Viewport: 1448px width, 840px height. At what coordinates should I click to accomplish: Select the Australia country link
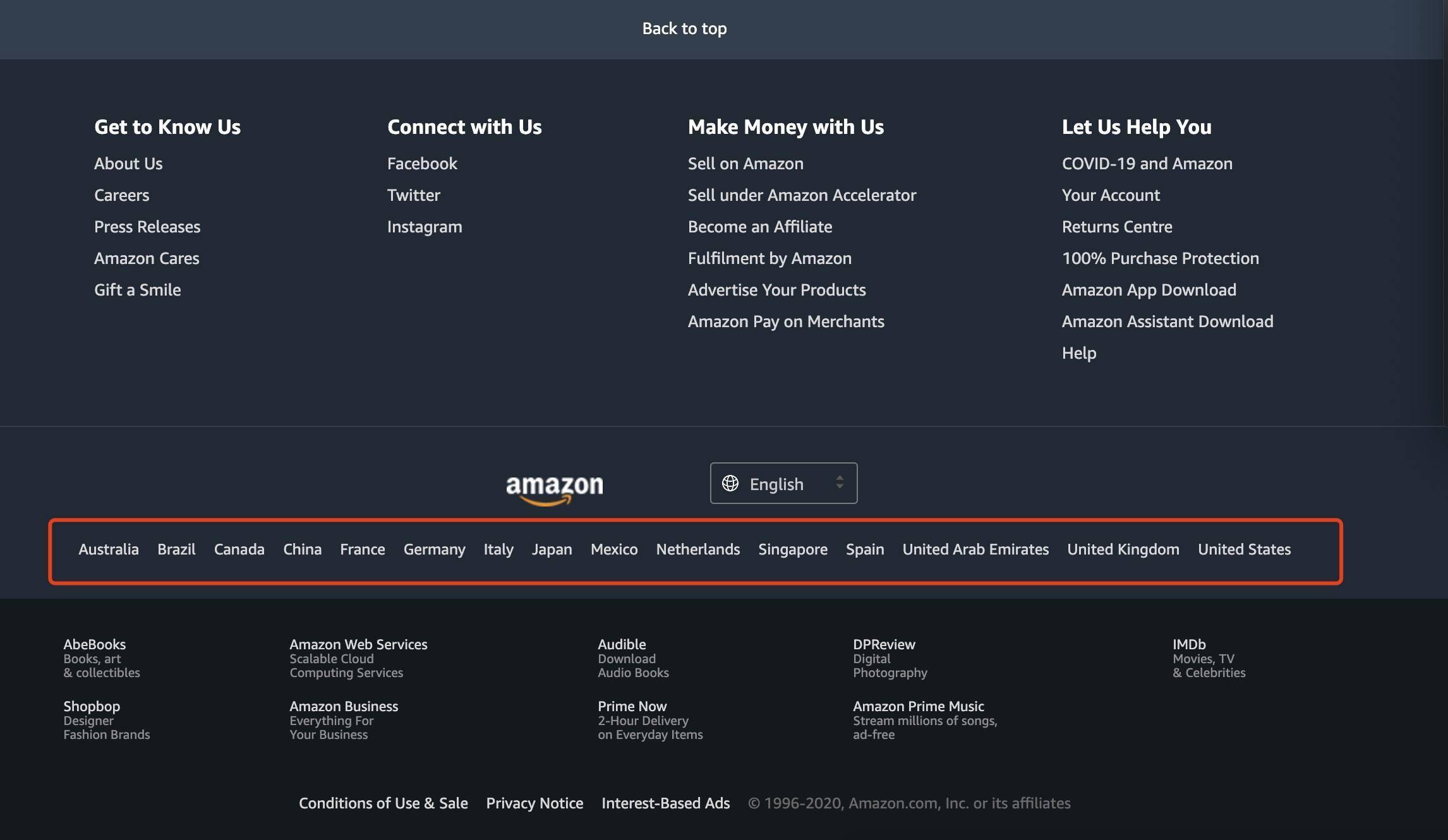(109, 549)
